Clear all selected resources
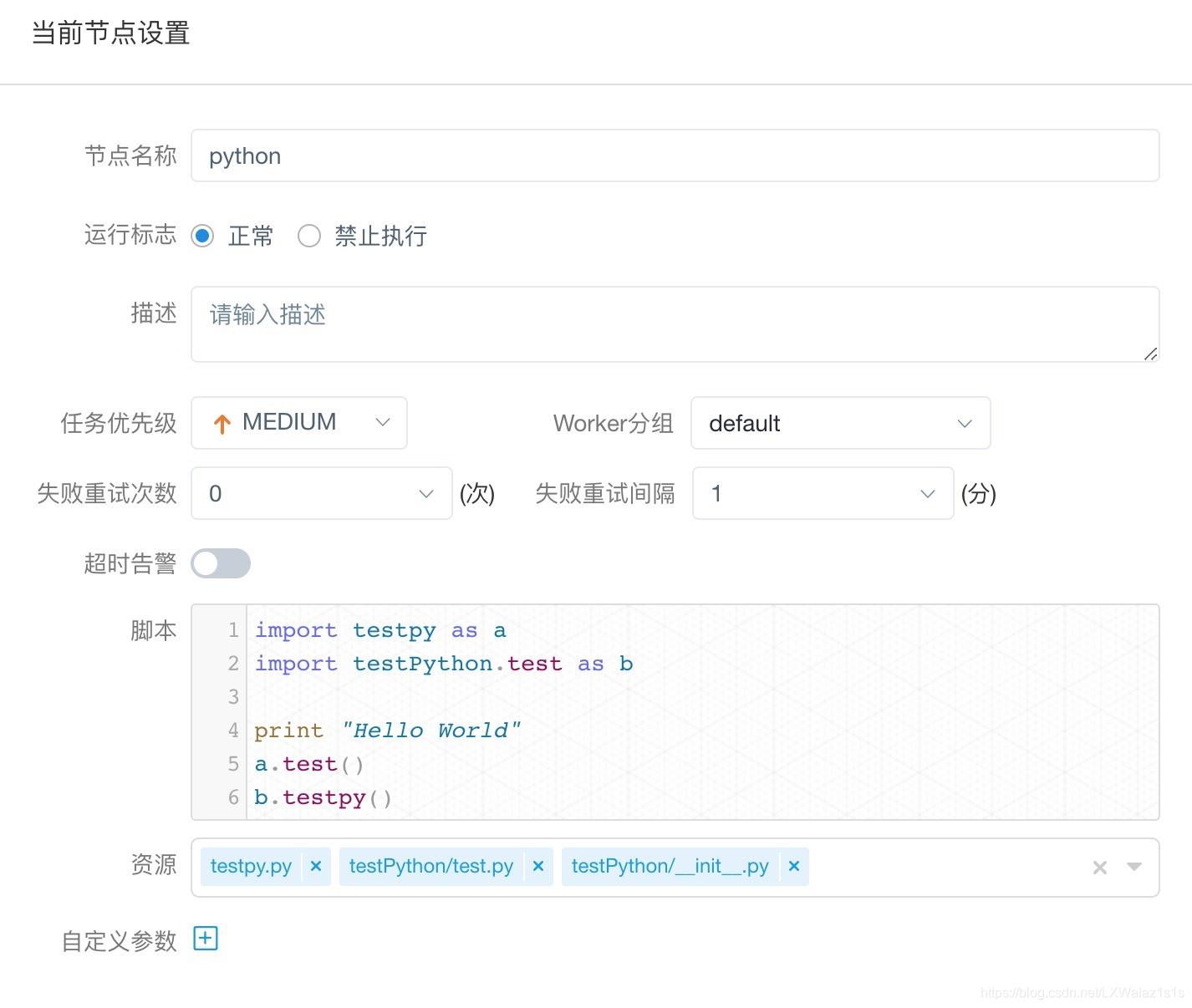The image size is (1192, 1008). pos(1100,868)
